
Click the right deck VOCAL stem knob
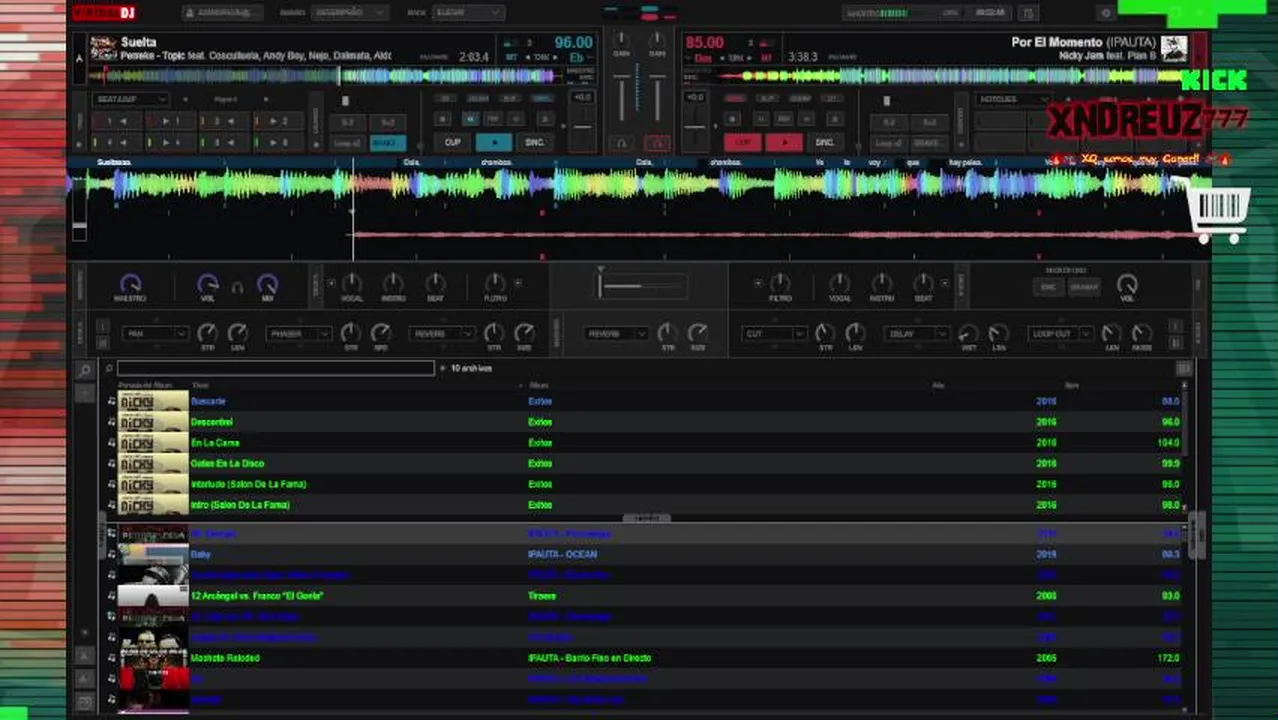pyautogui.click(x=840, y=284)
